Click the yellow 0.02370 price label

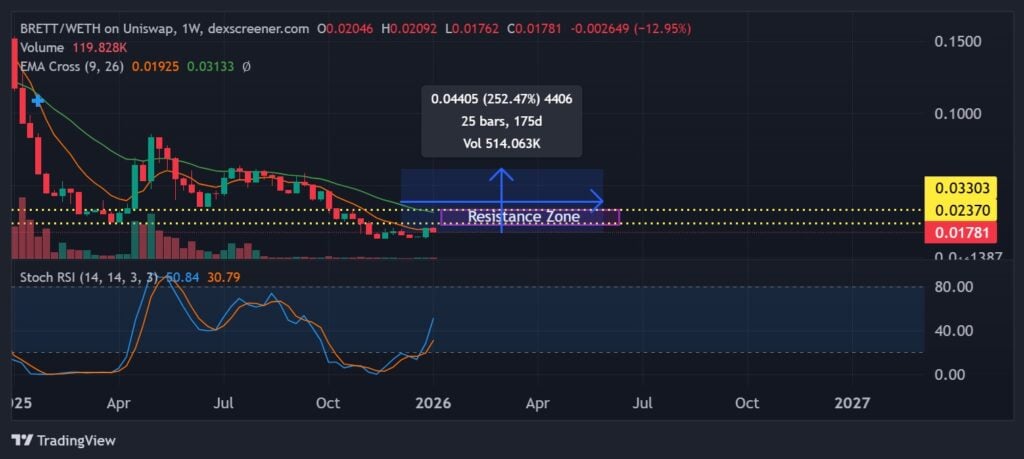coord(961,210)
